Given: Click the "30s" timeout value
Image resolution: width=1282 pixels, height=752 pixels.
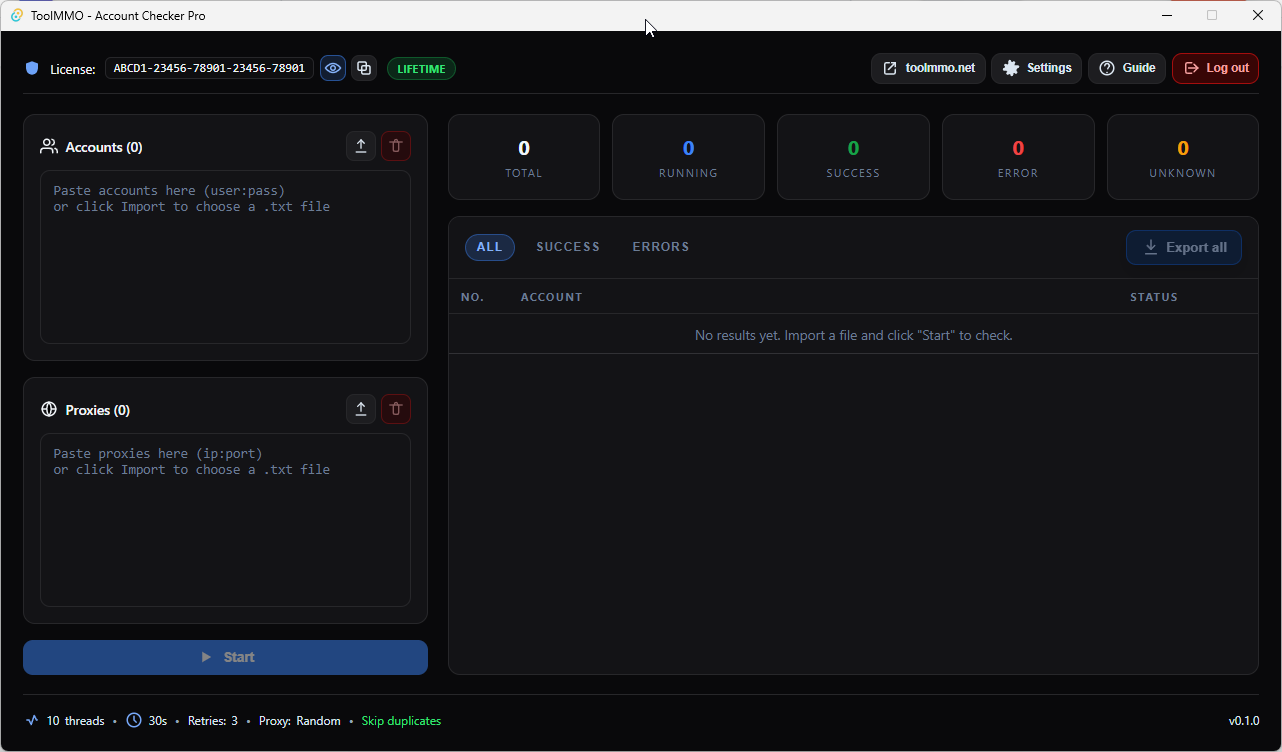Looking at the screenshot, I should (158, 721).
